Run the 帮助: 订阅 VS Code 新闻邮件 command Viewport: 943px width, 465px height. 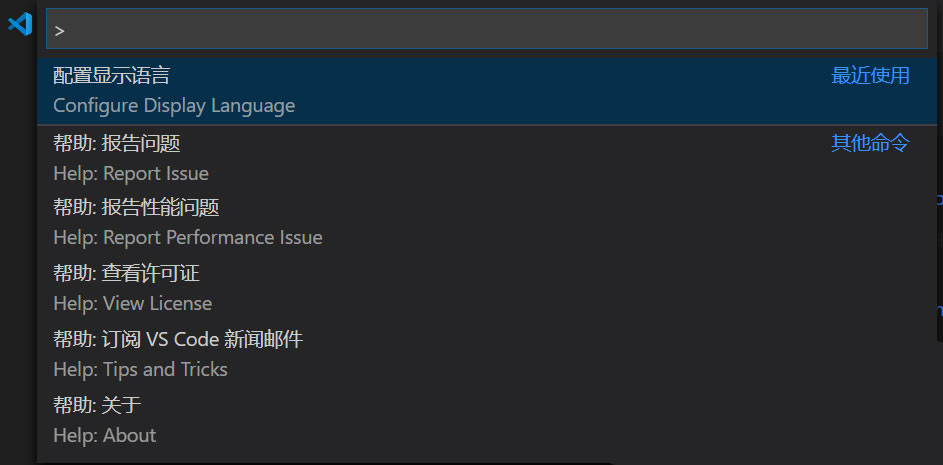click(x=178, y=340)
